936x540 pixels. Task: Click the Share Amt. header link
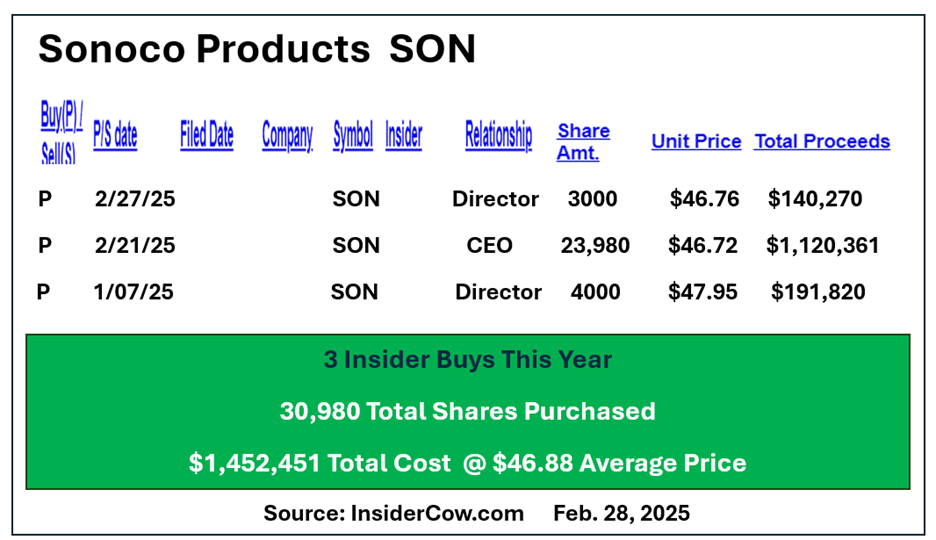(583, 142)
